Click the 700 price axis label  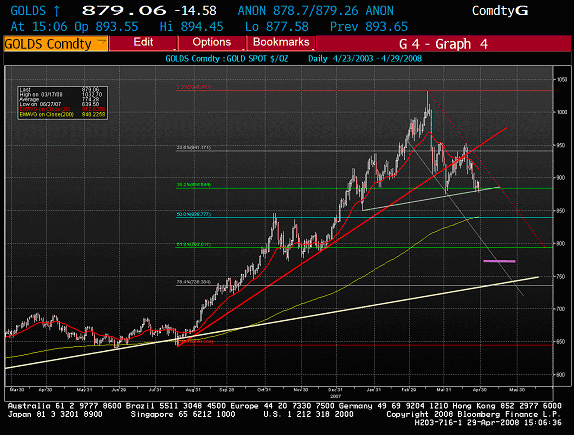(x=561, y=309)
